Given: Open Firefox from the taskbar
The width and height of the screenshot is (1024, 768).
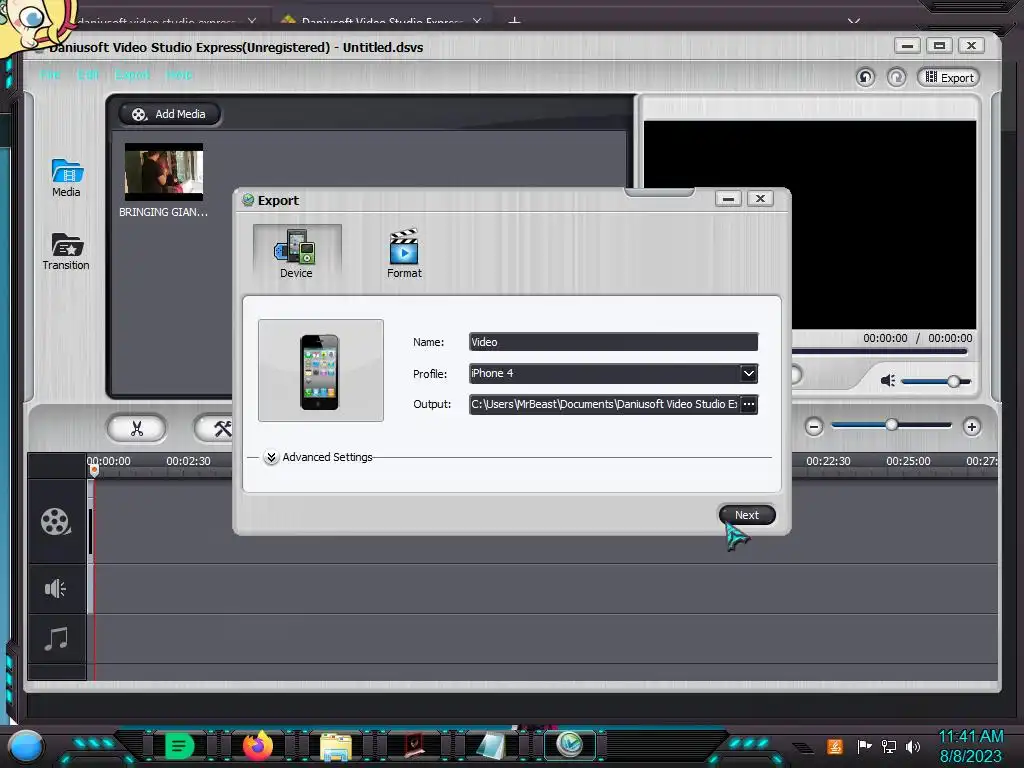Looking at the screenshot, I should pos(257,745).
